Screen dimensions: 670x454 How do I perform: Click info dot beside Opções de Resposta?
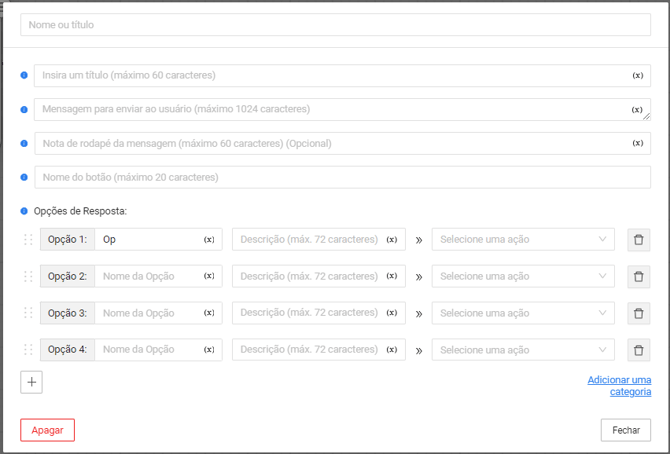[x=25, y=211]
